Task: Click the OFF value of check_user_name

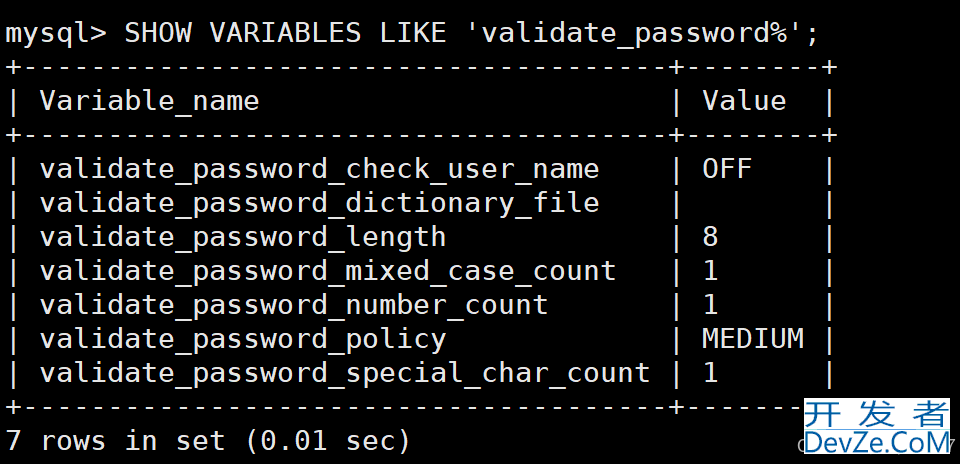Action: pos(727,168)
